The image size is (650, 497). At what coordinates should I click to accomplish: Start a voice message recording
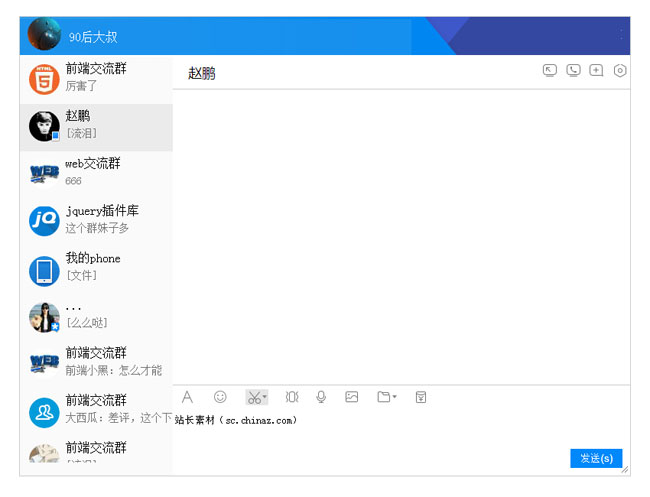321,397
